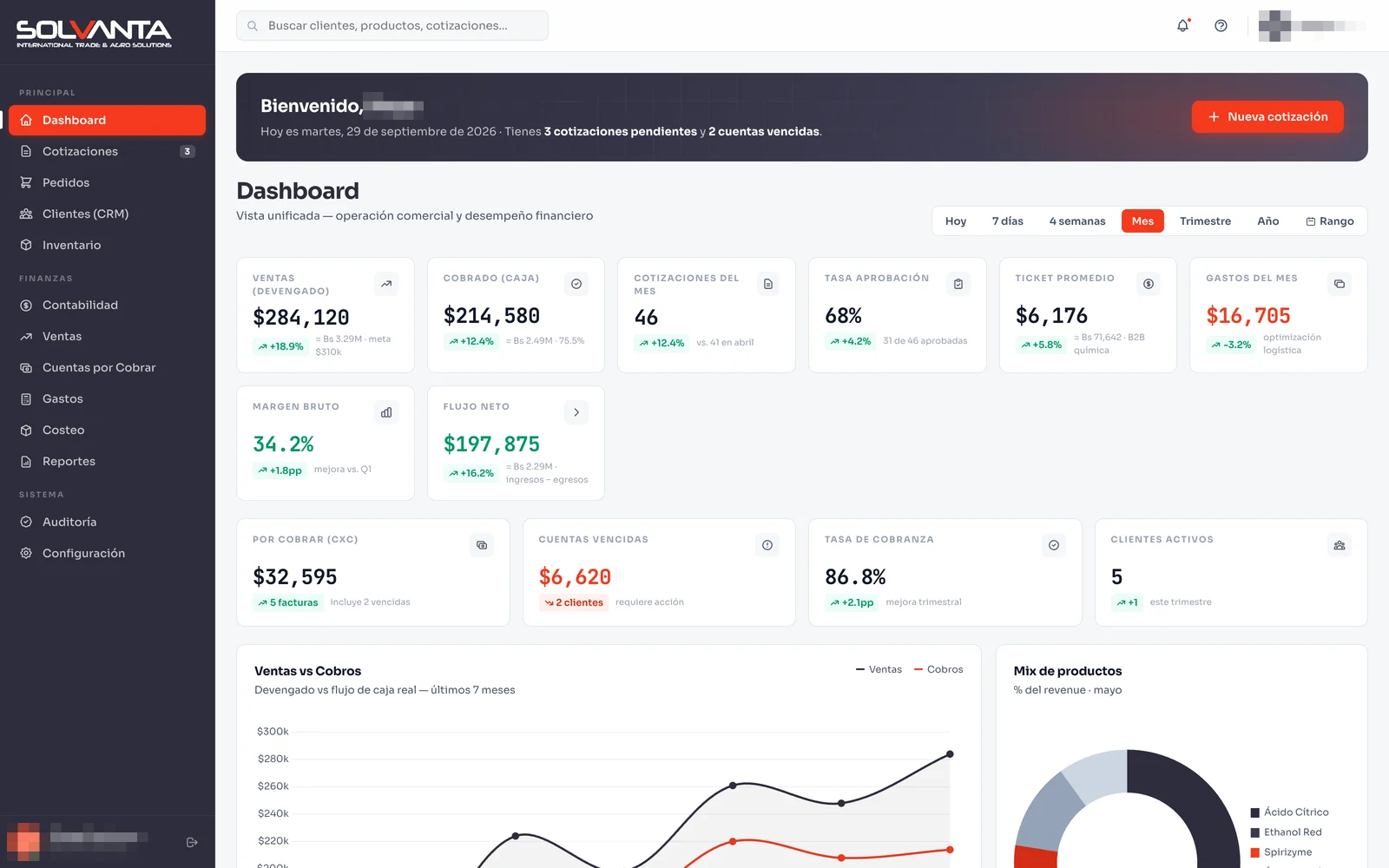Open the notifications bell
1389x868 pixels.
coord(1182,26)
